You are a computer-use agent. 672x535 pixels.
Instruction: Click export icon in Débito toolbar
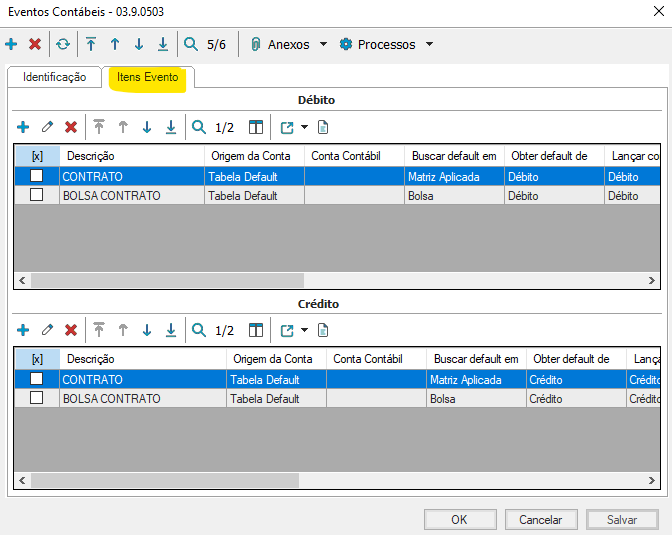(x=287, y=127)
